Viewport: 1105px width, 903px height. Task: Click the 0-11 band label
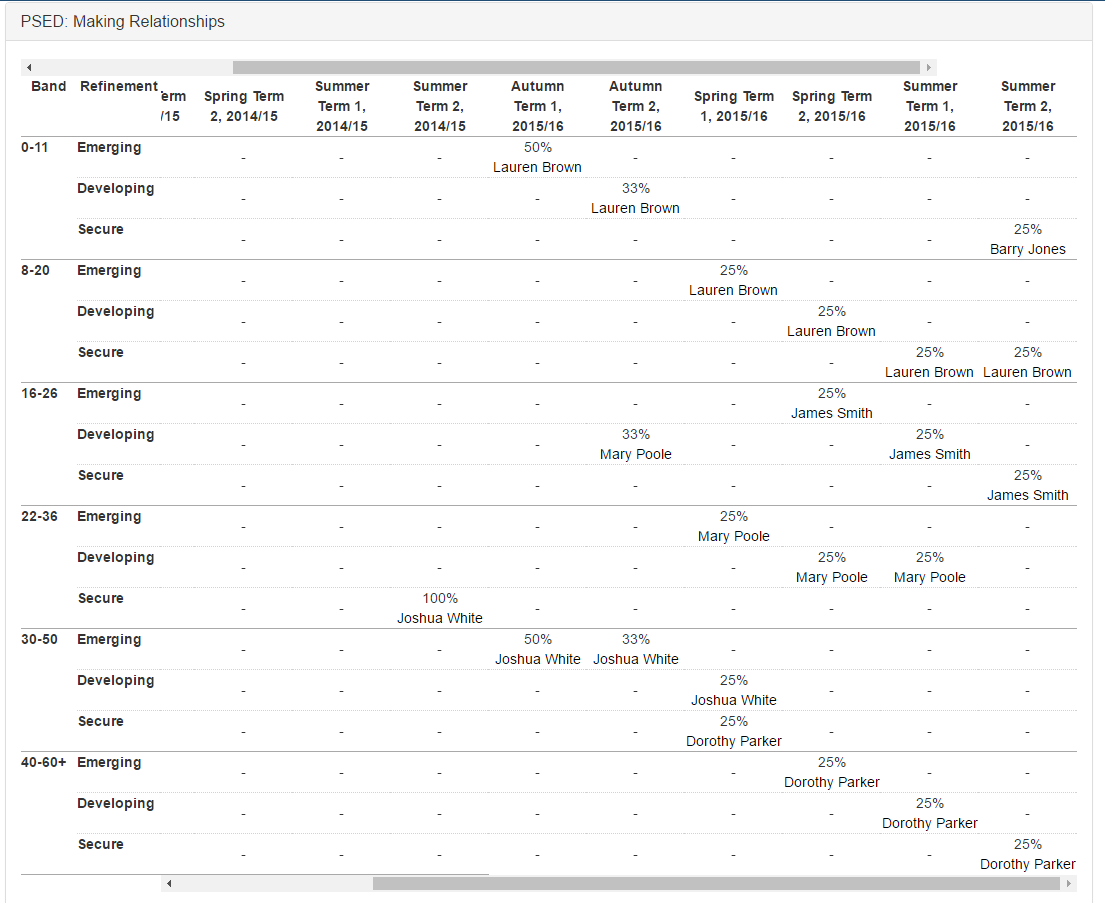35,147
